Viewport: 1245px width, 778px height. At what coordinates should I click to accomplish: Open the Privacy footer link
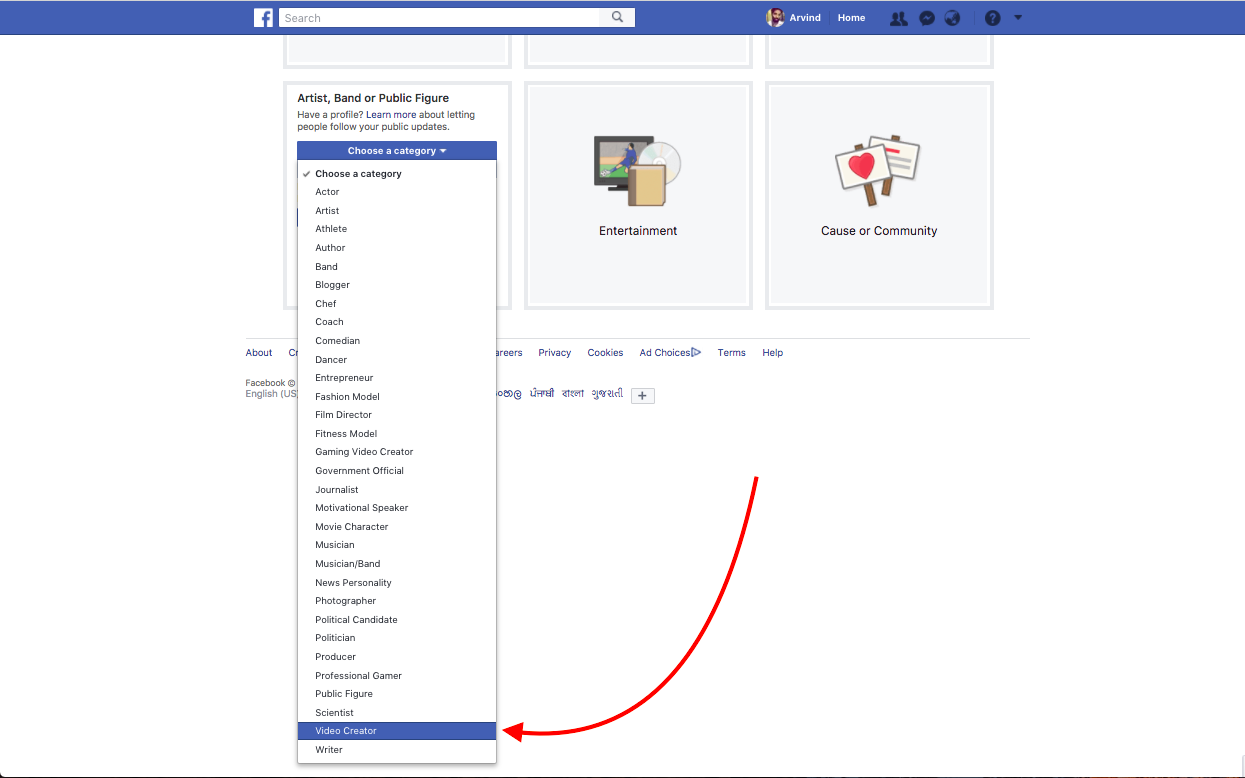point(554,353)
